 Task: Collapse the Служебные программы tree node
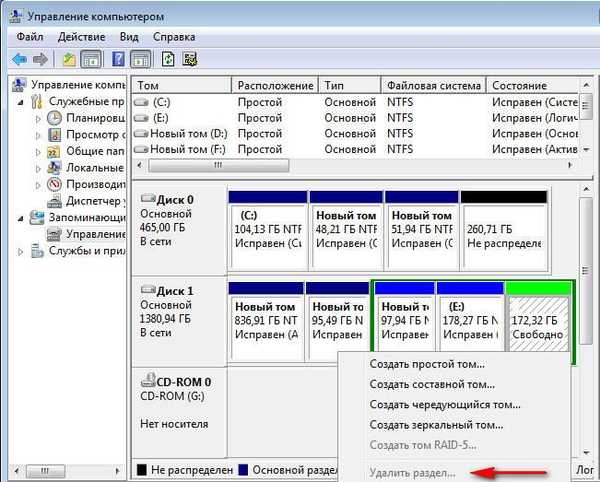pyautogui.click(x=22, y=102)
